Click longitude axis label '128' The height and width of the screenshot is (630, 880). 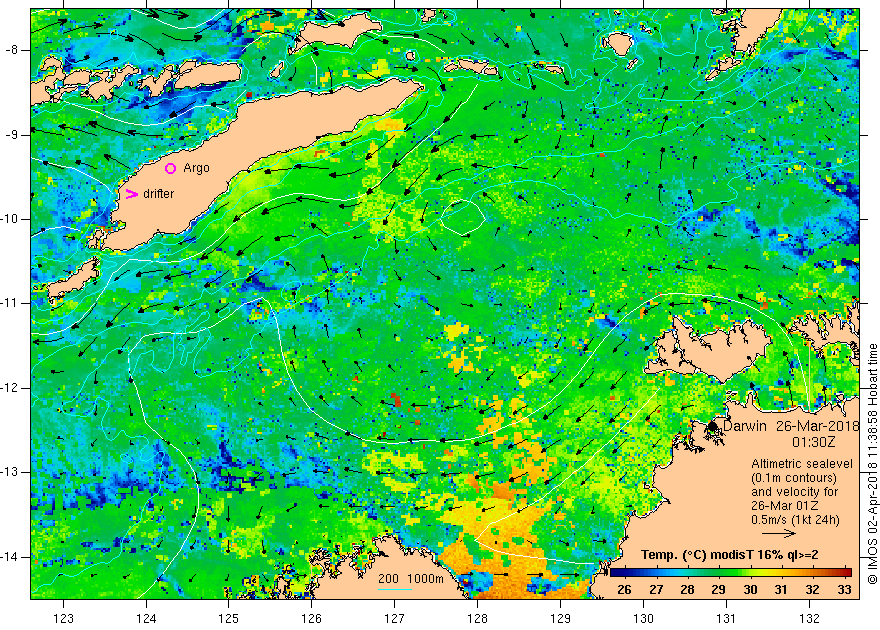tap(478, 618)
